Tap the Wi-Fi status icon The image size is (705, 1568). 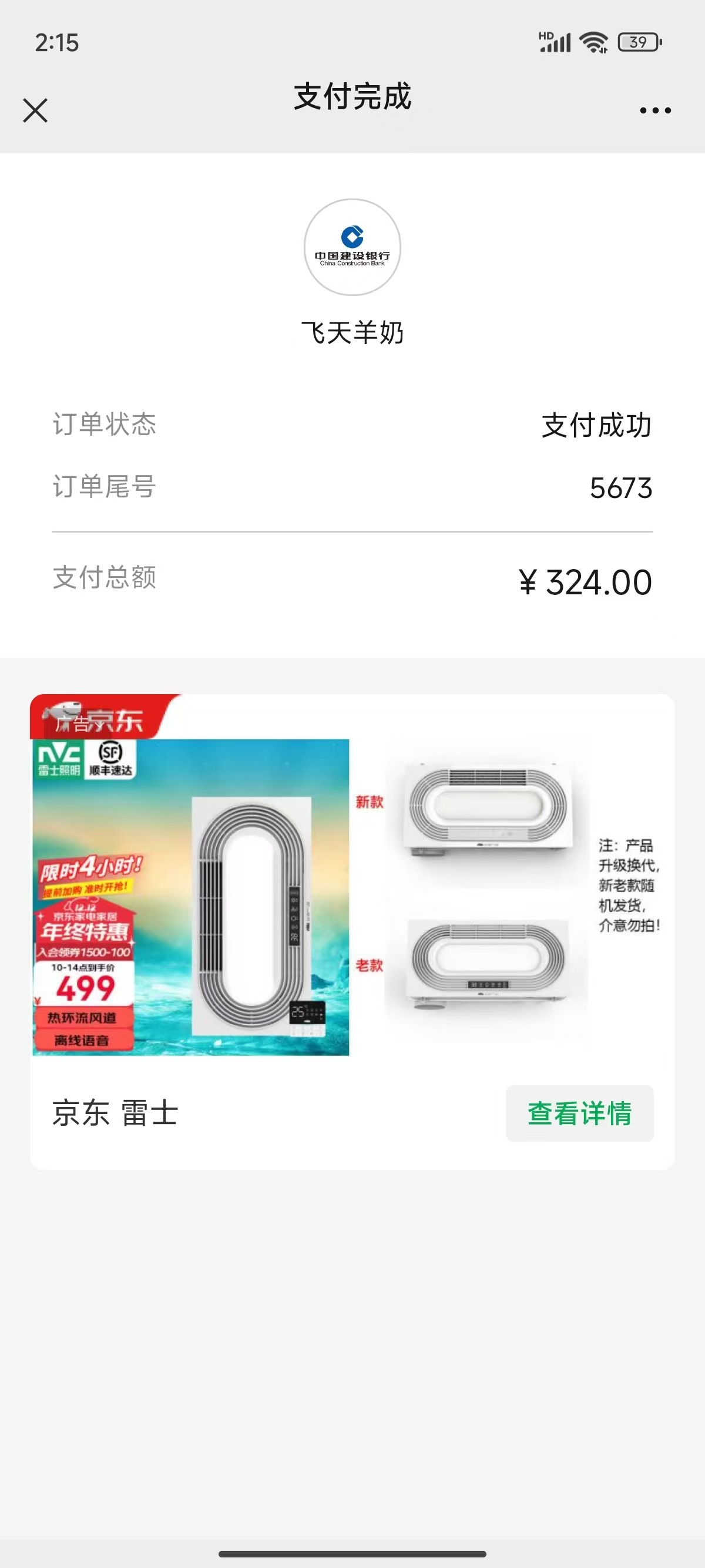[x=593, y=42]
